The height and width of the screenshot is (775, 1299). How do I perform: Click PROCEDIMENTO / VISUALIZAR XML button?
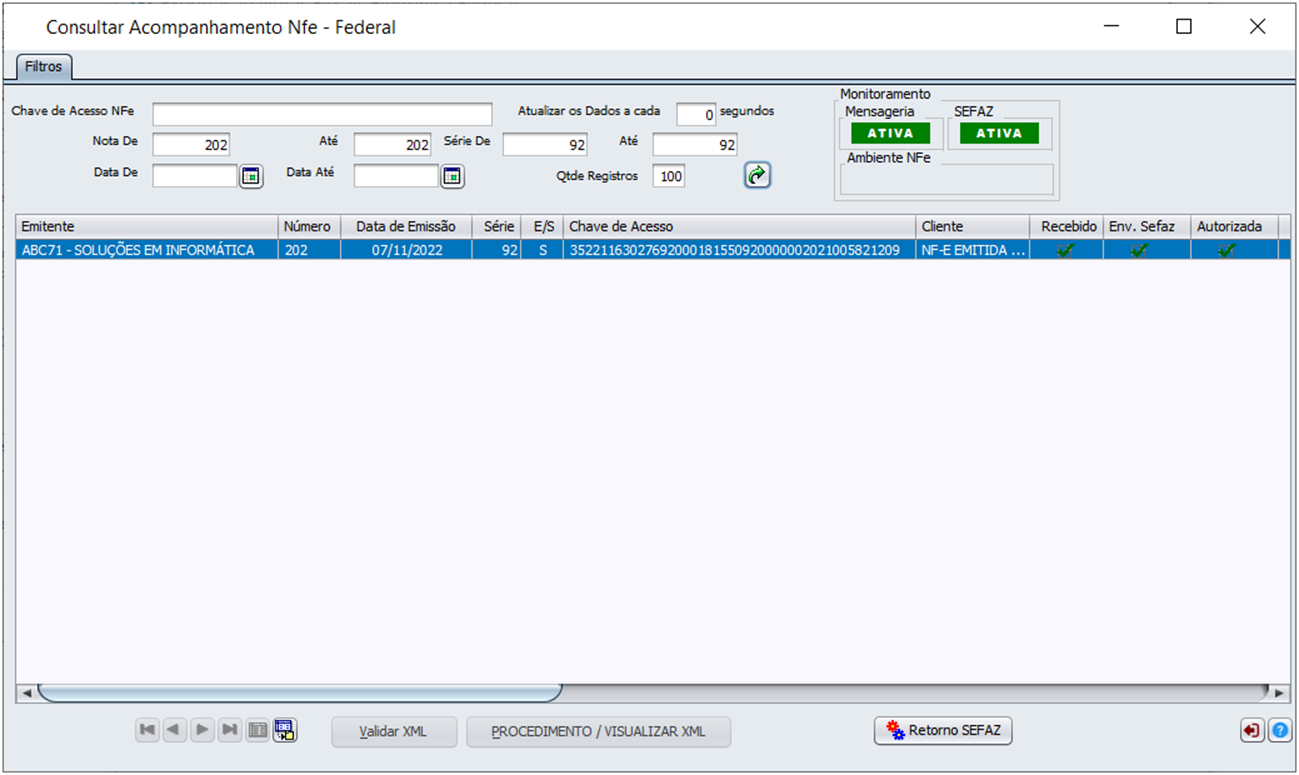click(598, 732)
